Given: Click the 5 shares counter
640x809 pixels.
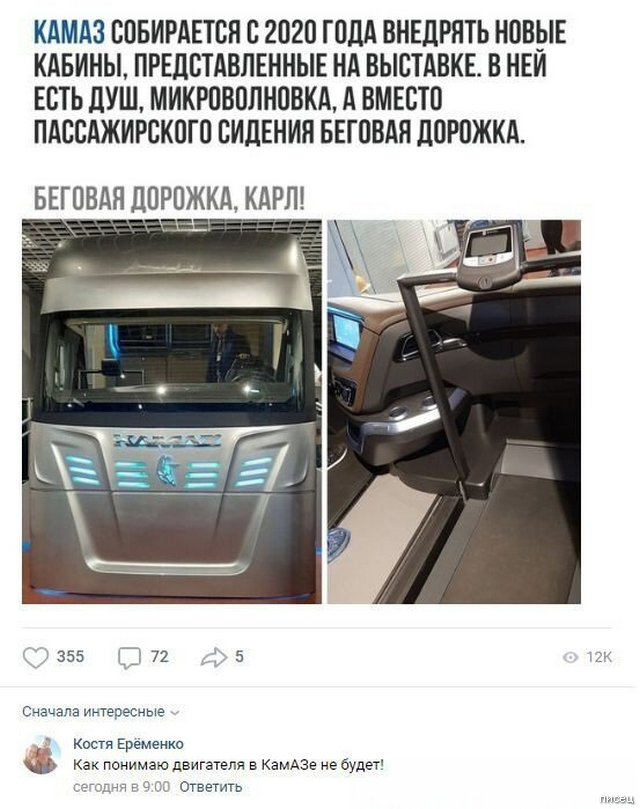Looking at the screenshot, I should [239, 656].
